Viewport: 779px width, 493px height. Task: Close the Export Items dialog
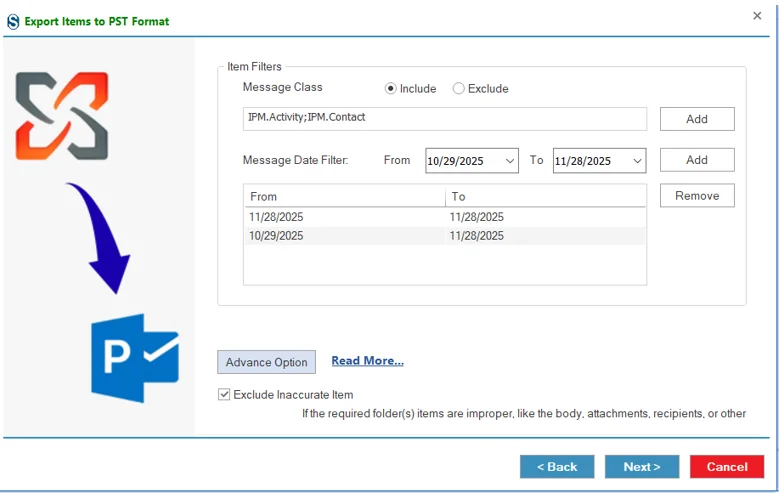pyautogui.click(x=757, y=16)
